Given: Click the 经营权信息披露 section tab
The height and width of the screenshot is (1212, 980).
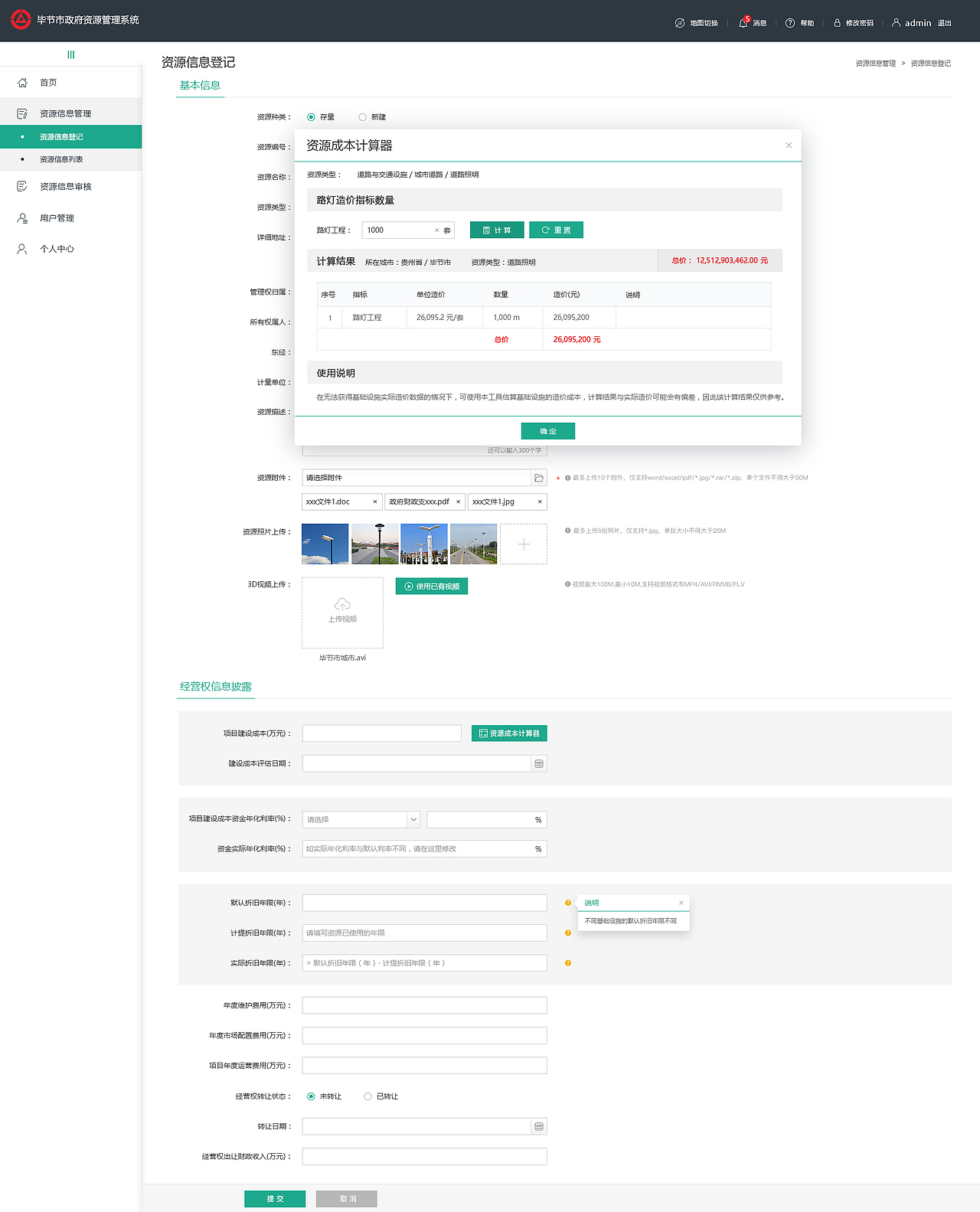Looking at the screenshot, I should (x=216, y=687).
